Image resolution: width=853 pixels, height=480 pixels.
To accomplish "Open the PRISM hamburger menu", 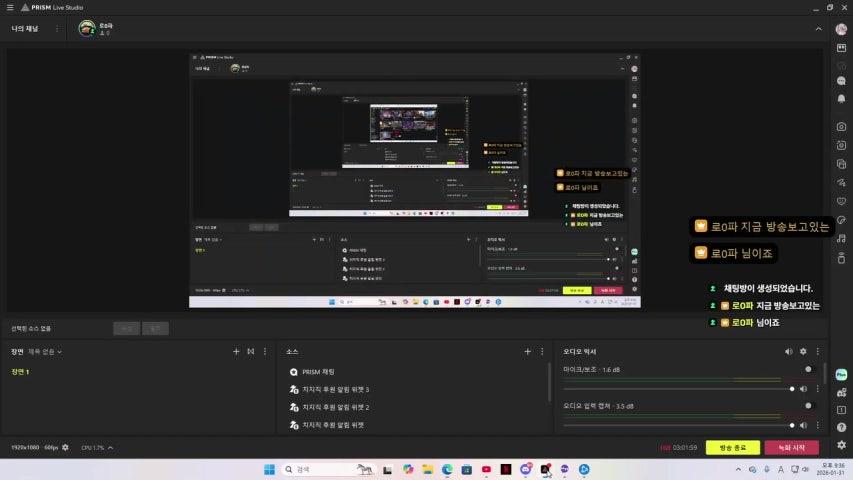I will [10, 8].
